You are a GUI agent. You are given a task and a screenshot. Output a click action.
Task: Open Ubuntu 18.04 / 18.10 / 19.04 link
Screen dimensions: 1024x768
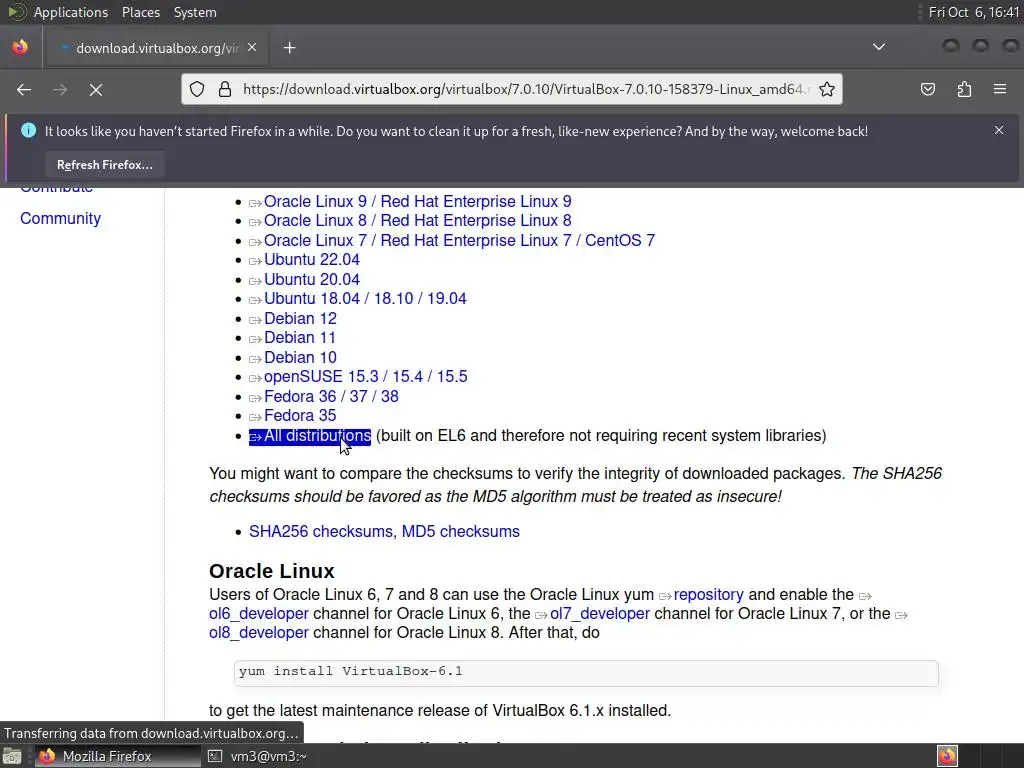point(365,298)
